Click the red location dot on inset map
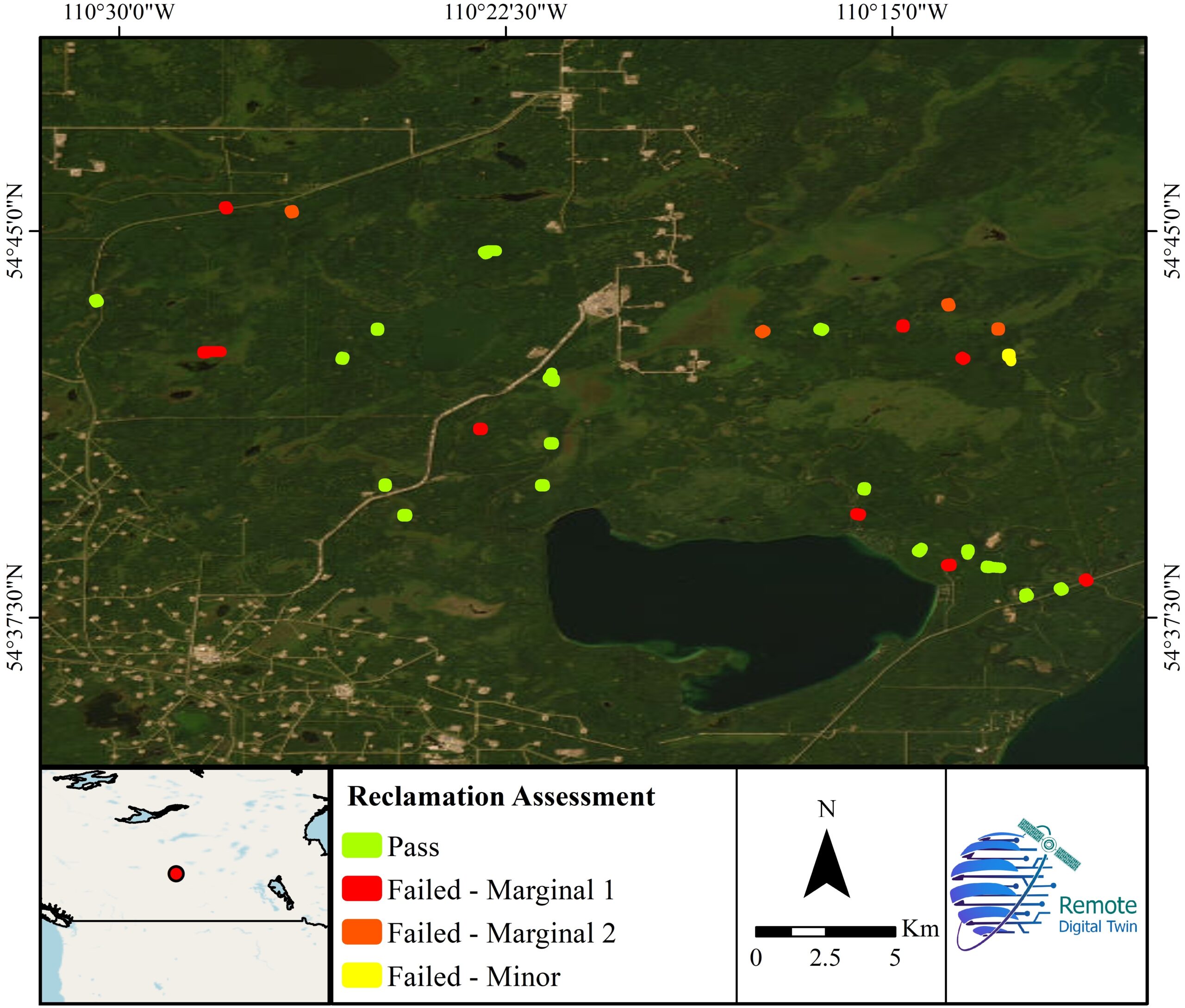This screenshot has height=1008, width=1185. click(176, 874)
